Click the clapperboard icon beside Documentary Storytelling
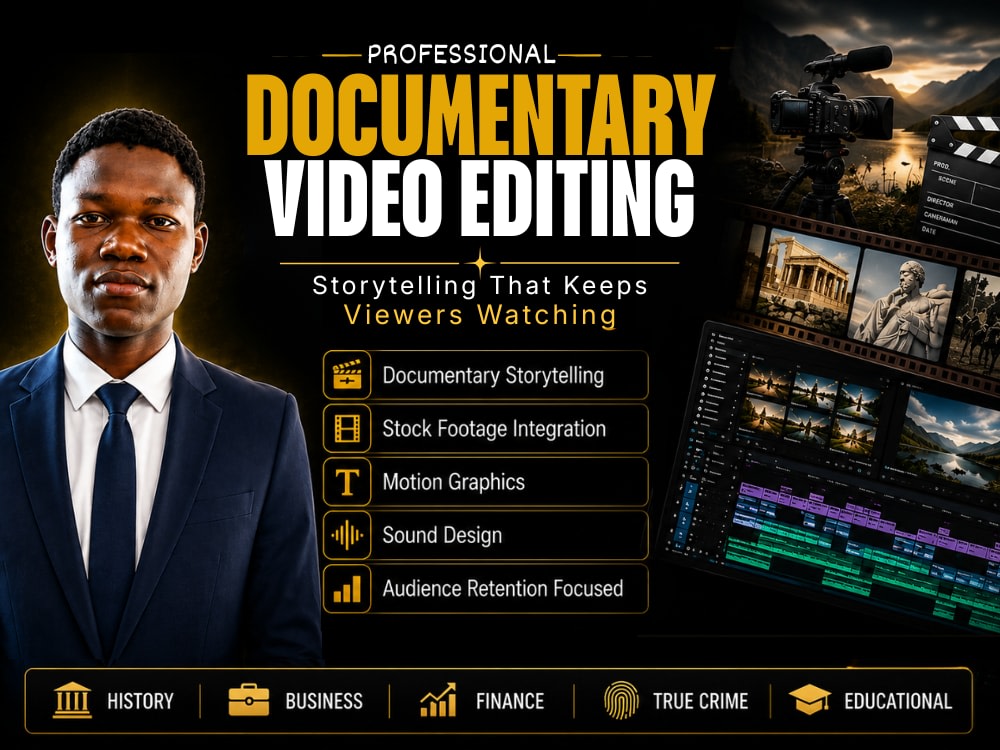 point(347,375)
